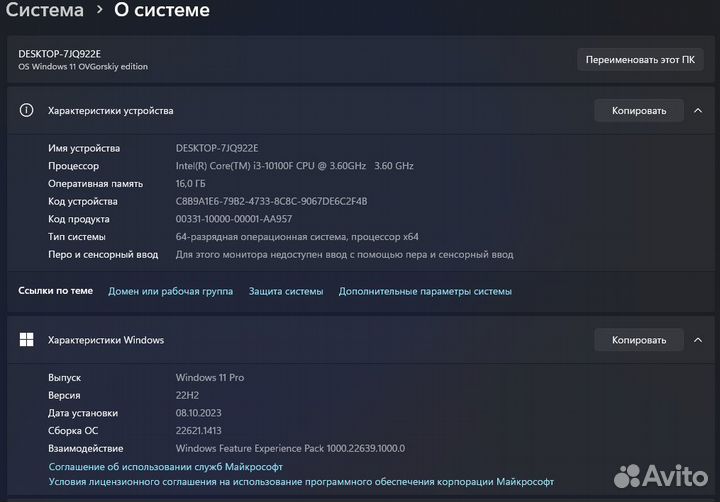
Task: Collapse the Характеристики Windows section chevron
Action: click(x=698, y=340)
